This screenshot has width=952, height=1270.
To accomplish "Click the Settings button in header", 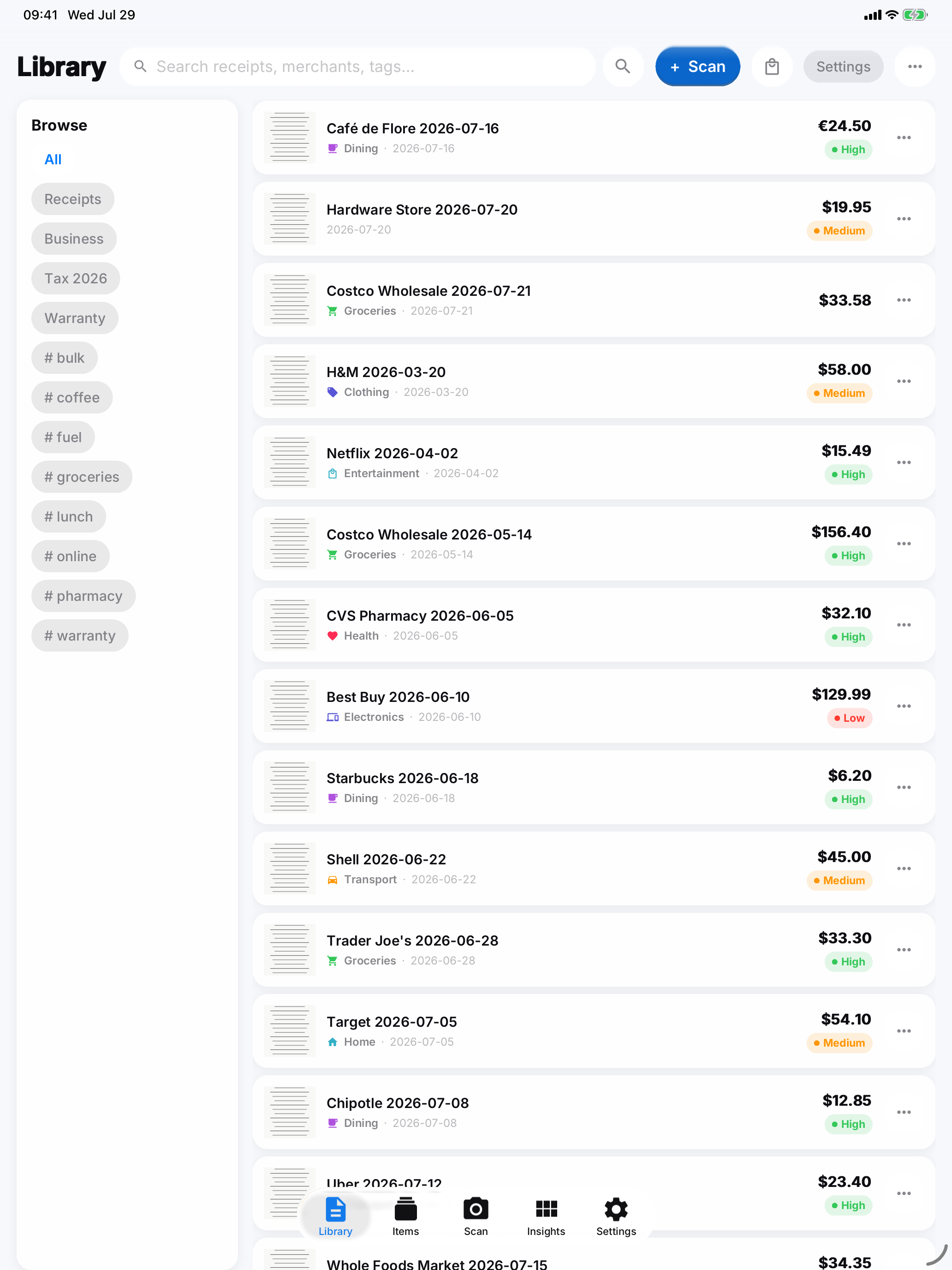I will (843, 66).
